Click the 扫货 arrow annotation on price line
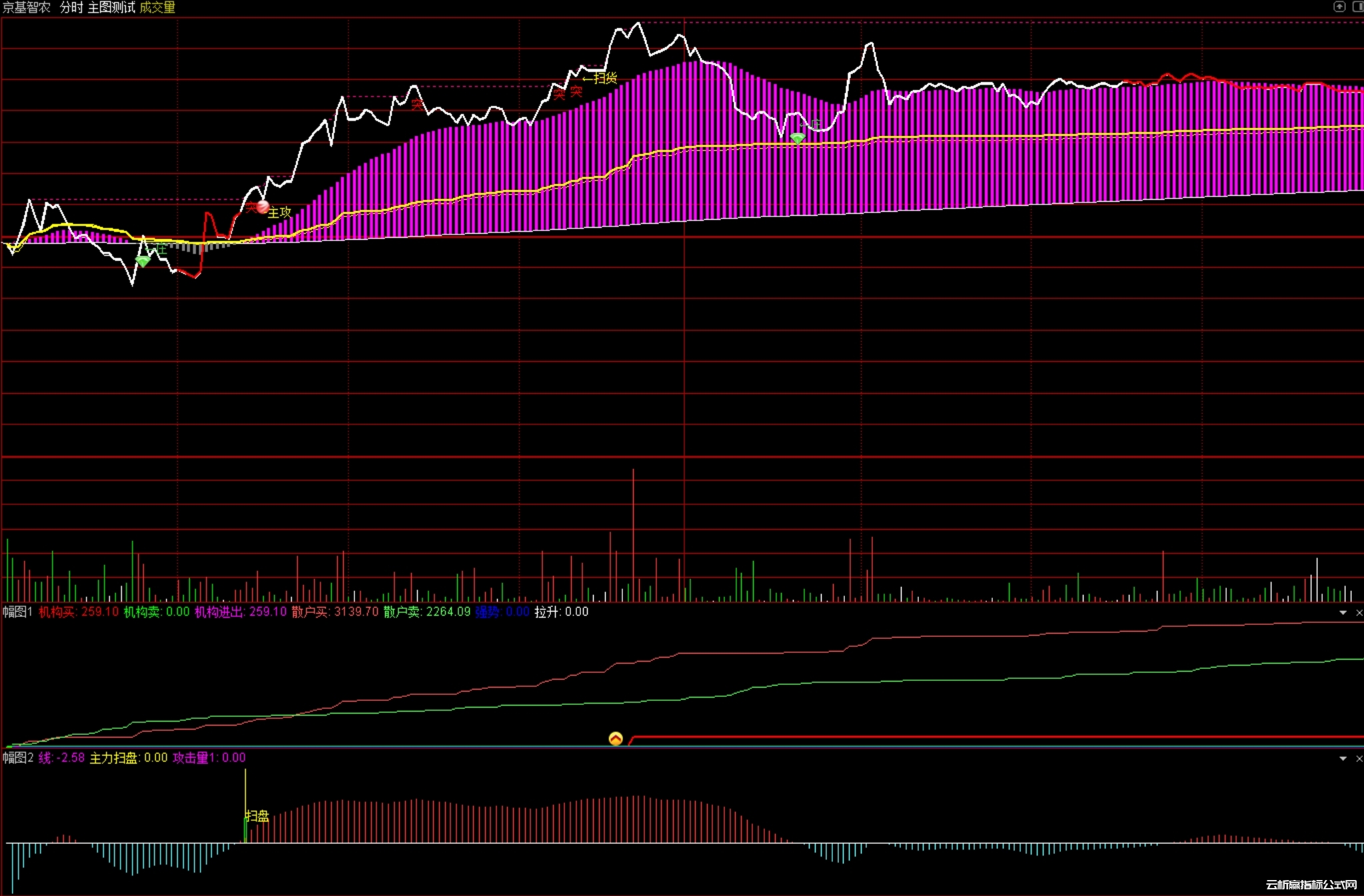The image size is (1364, 896). [600, 79]
